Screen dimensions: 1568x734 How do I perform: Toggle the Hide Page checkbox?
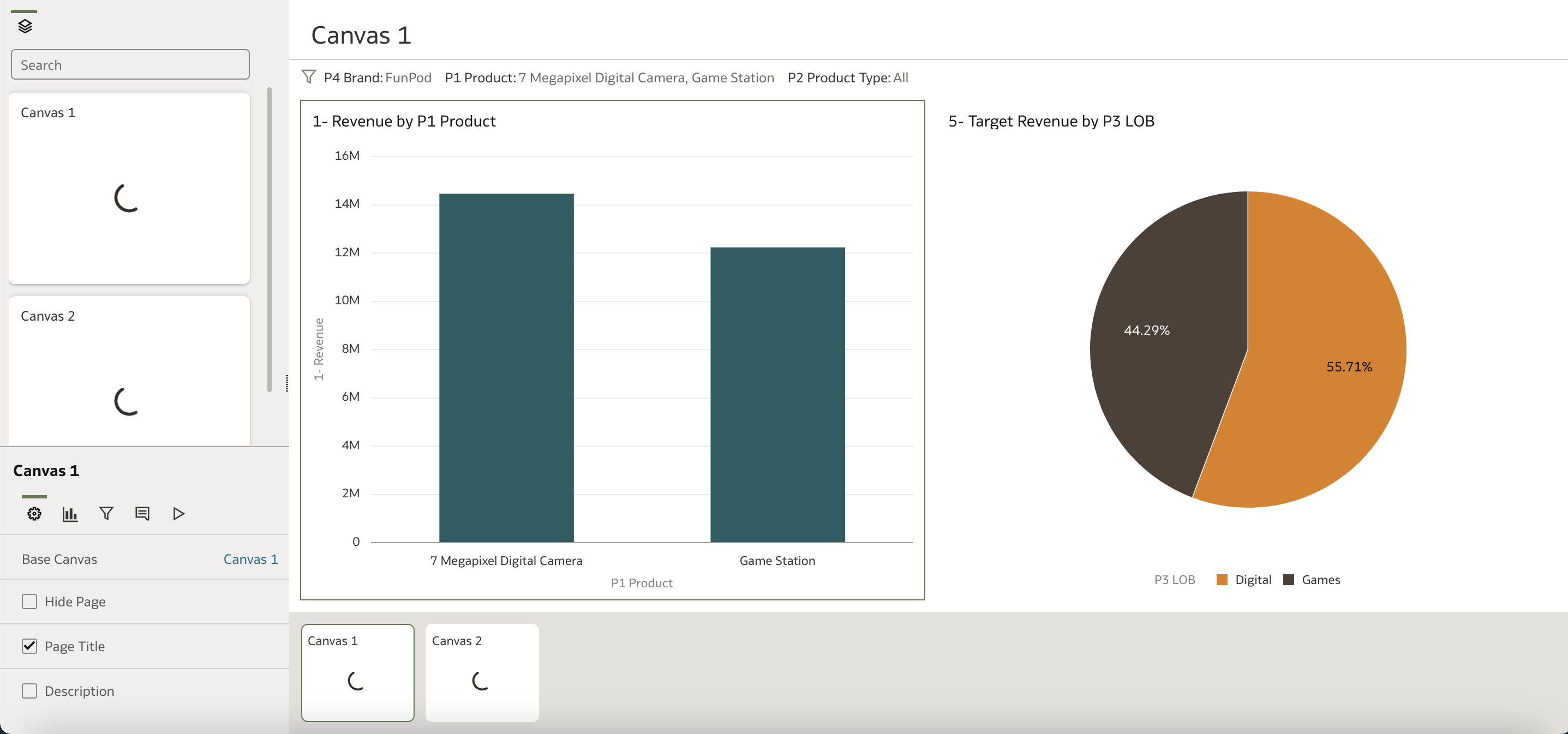point(29,601)
